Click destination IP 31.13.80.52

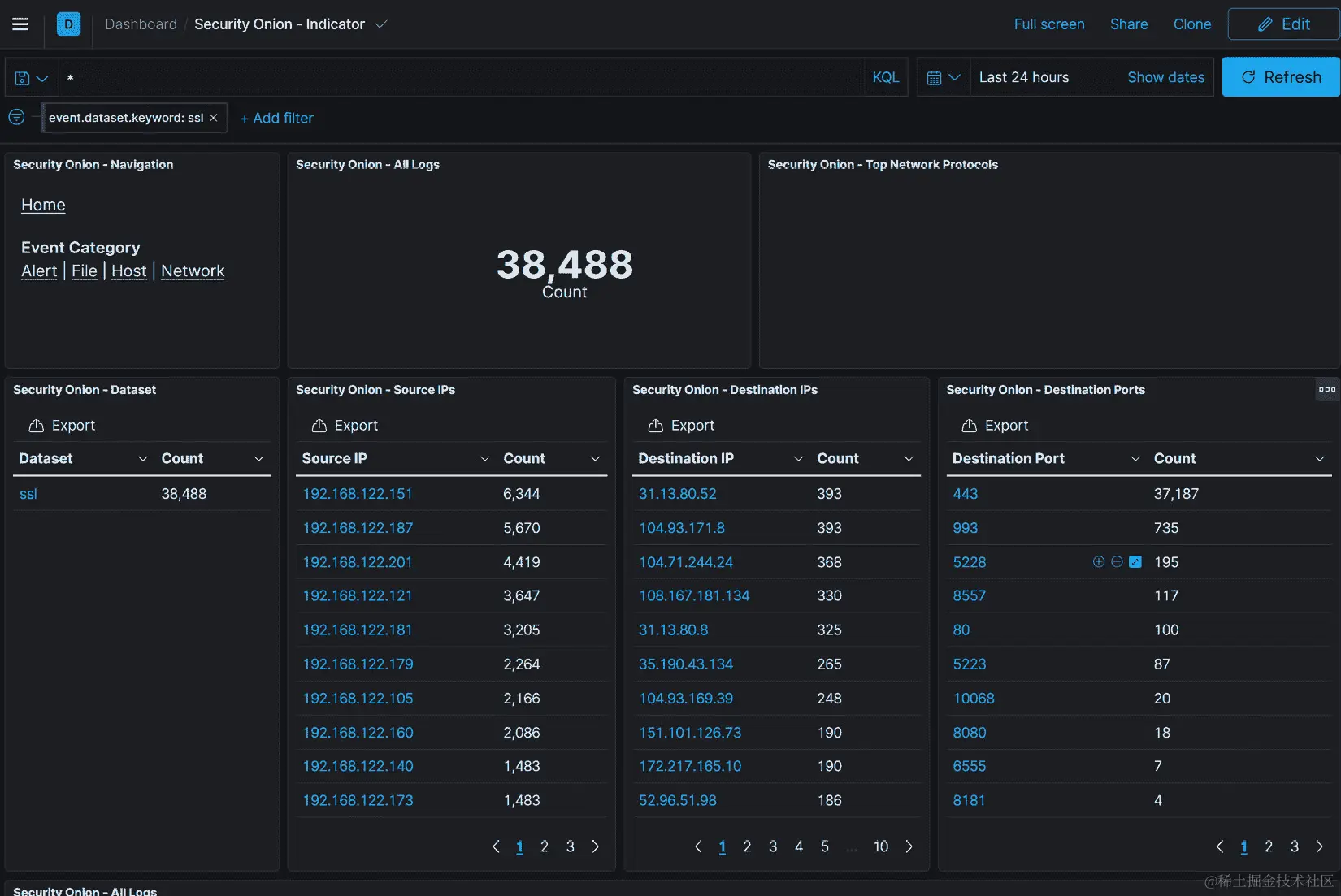[678, 493]
